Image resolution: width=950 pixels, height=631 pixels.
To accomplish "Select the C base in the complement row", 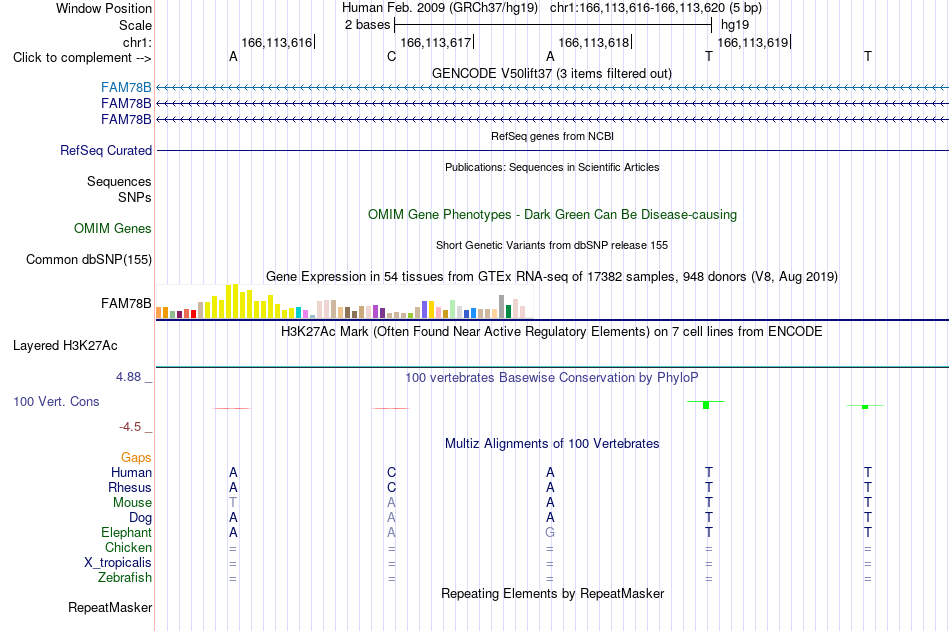I will [391, 56].
